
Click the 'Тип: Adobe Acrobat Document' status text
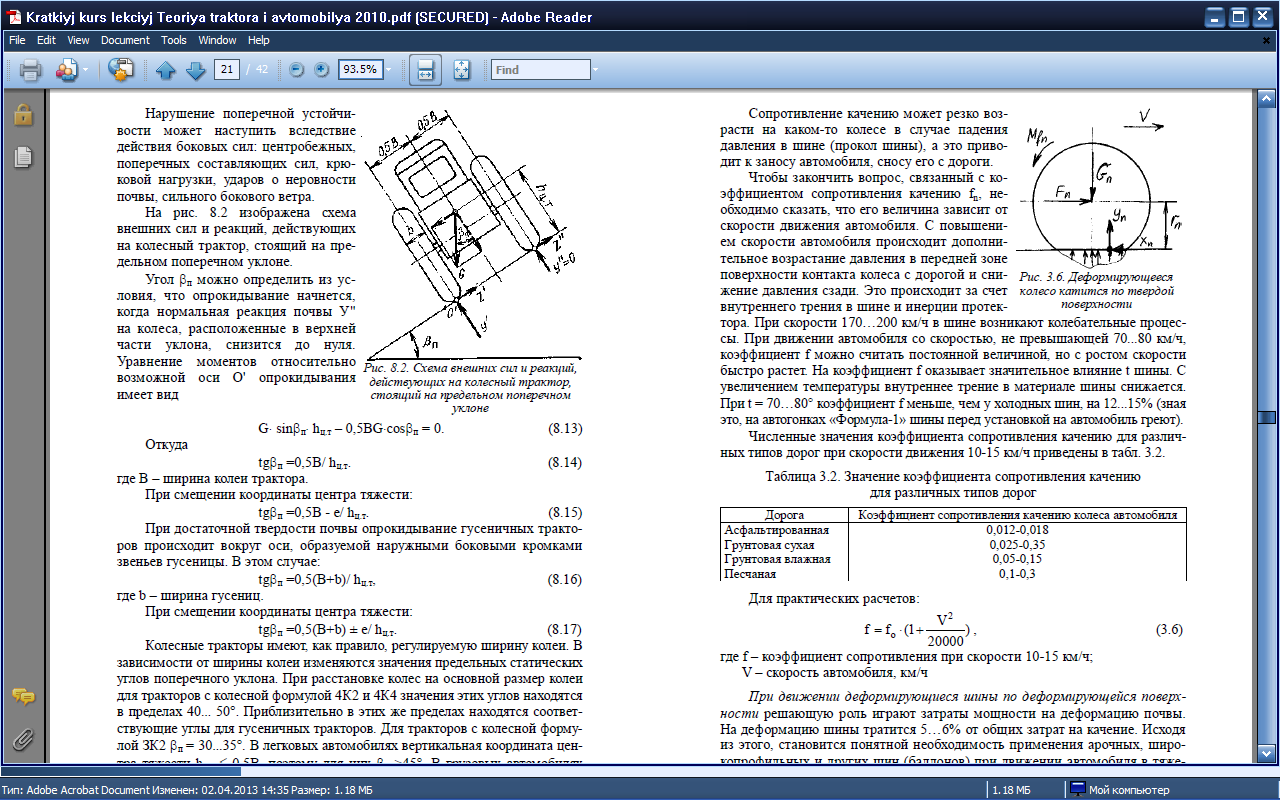click(x=78, y=790)
